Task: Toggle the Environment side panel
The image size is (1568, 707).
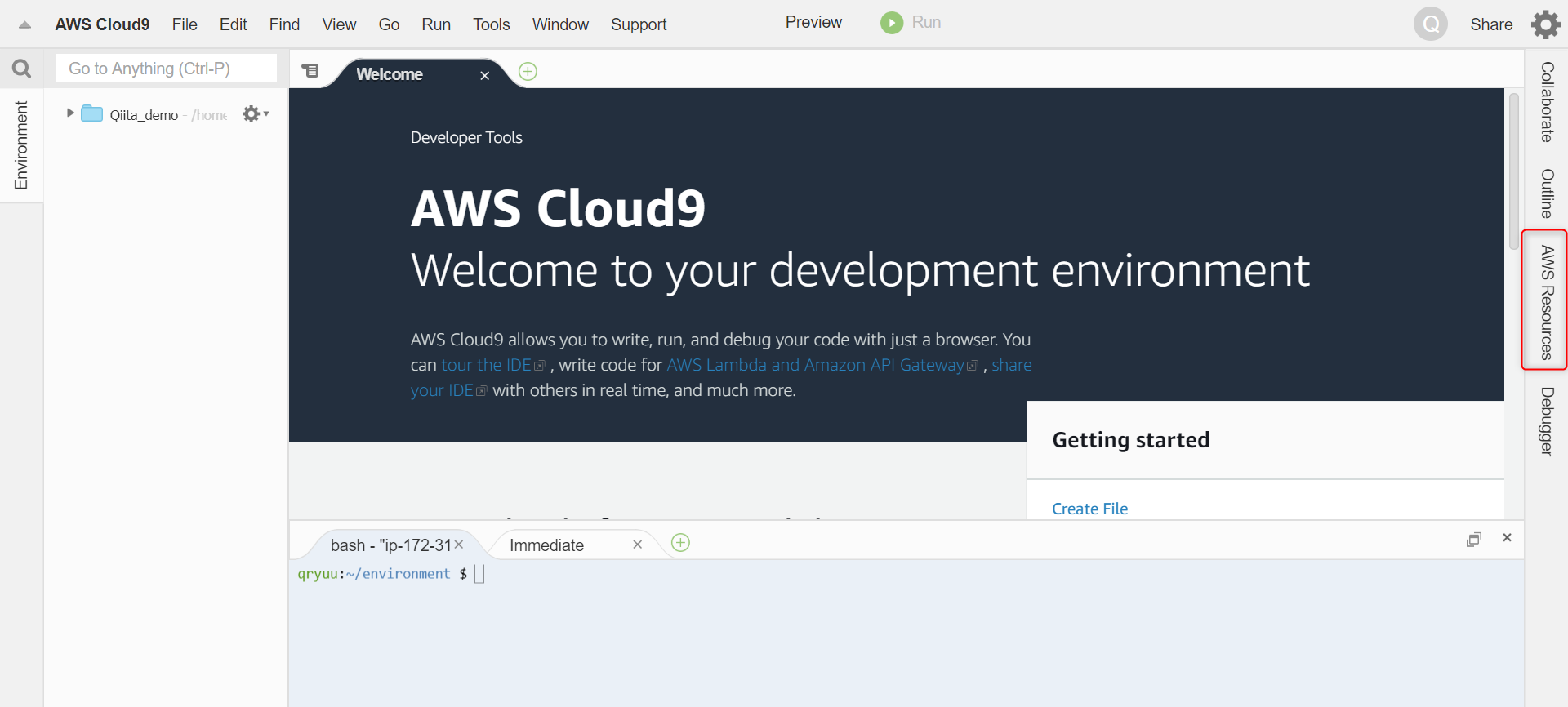Action: point(21,145)
